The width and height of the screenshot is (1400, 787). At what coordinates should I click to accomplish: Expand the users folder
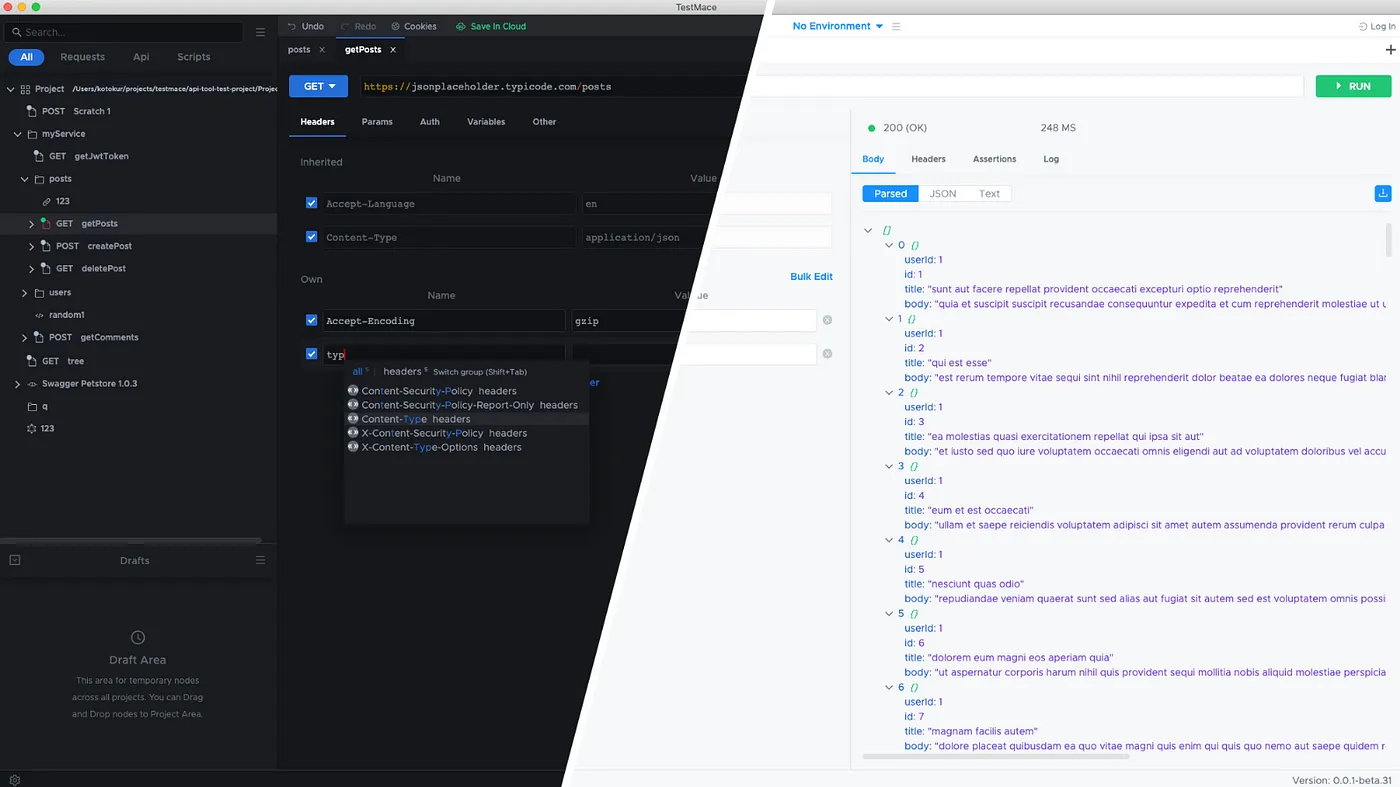point(25,293)
